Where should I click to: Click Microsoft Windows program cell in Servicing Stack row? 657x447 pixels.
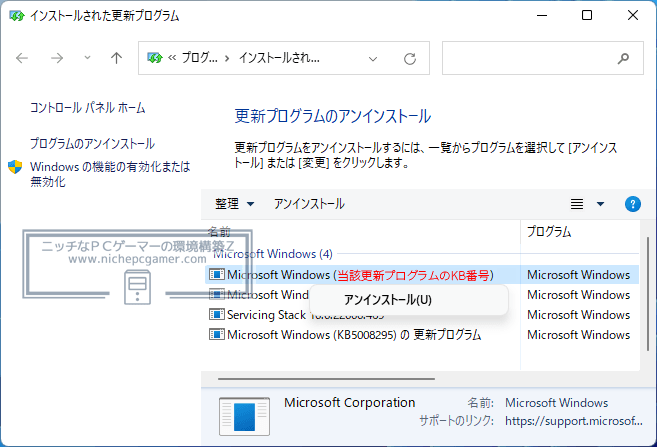coord(578,315)
